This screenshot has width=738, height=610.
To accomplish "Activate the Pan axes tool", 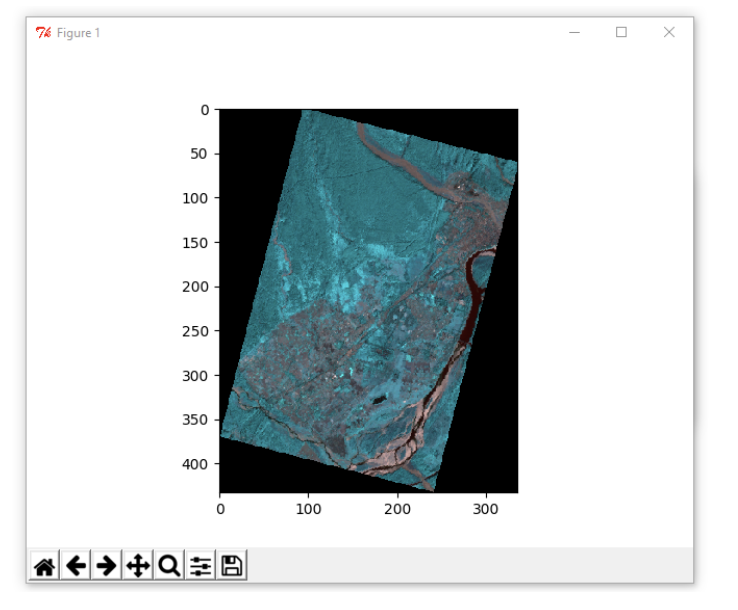I will (138, 566).
